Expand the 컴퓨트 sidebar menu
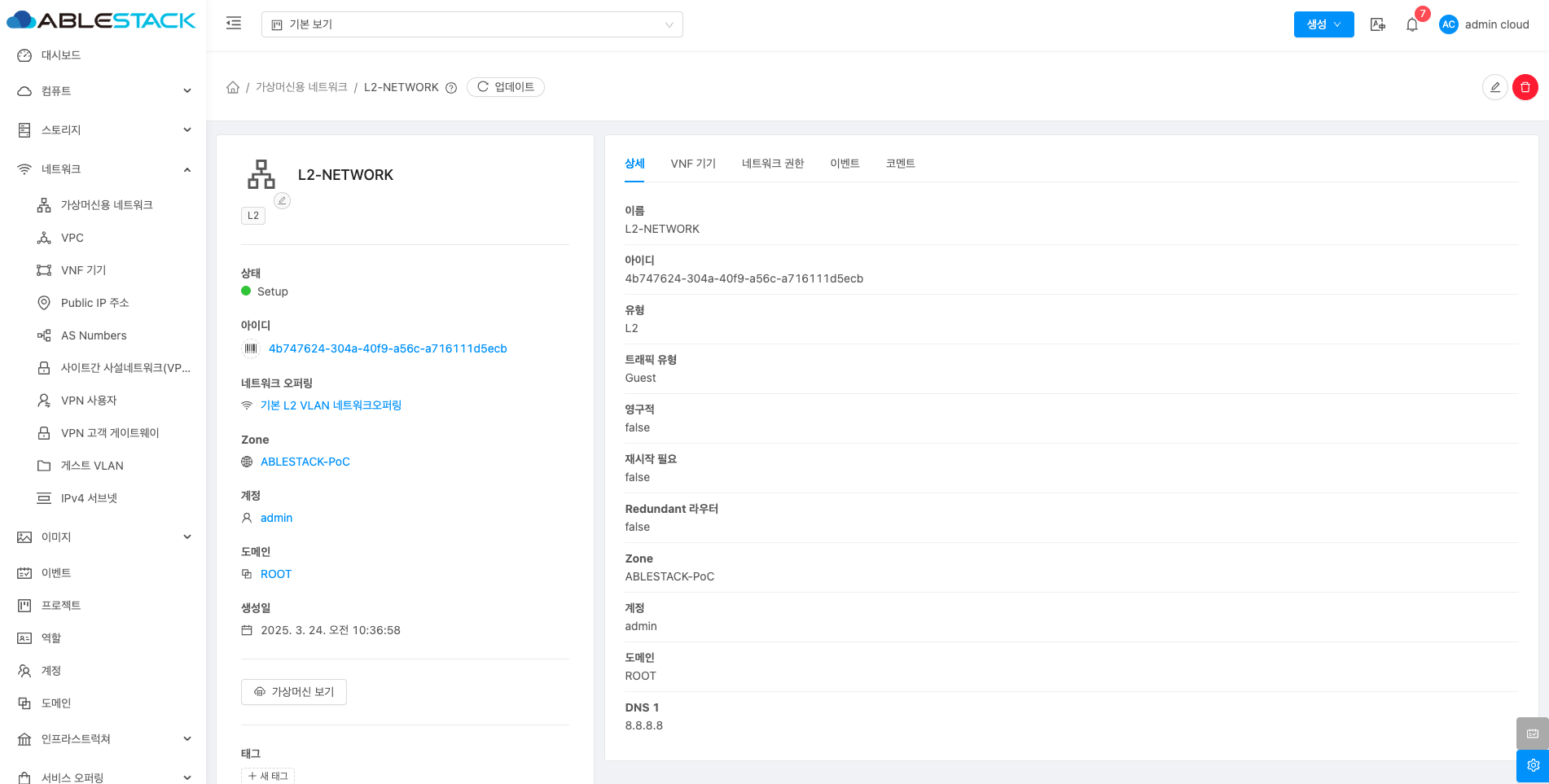 pos(103,91)
